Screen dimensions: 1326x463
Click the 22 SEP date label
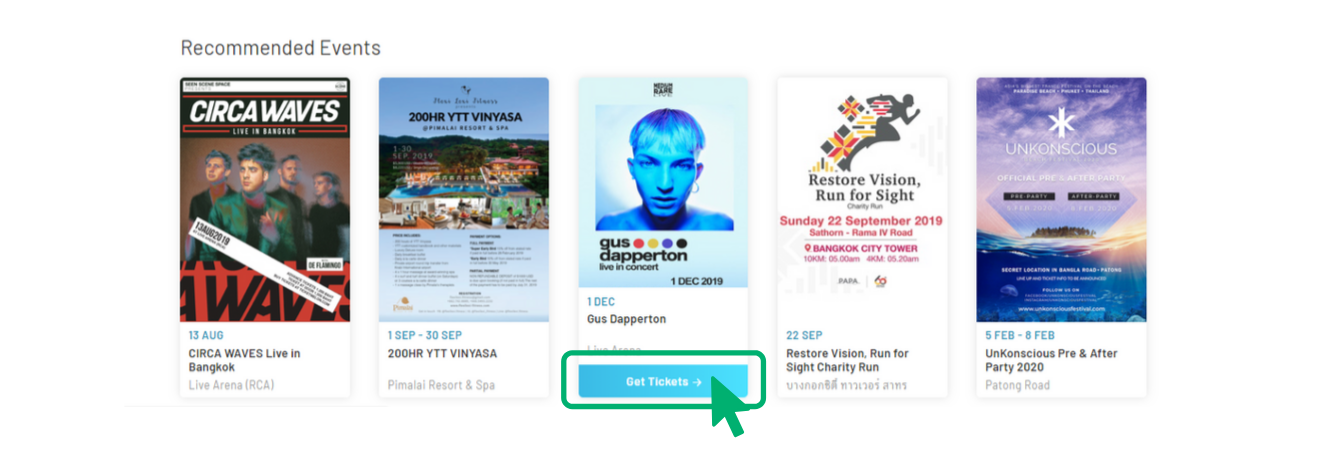pos(804,335)
